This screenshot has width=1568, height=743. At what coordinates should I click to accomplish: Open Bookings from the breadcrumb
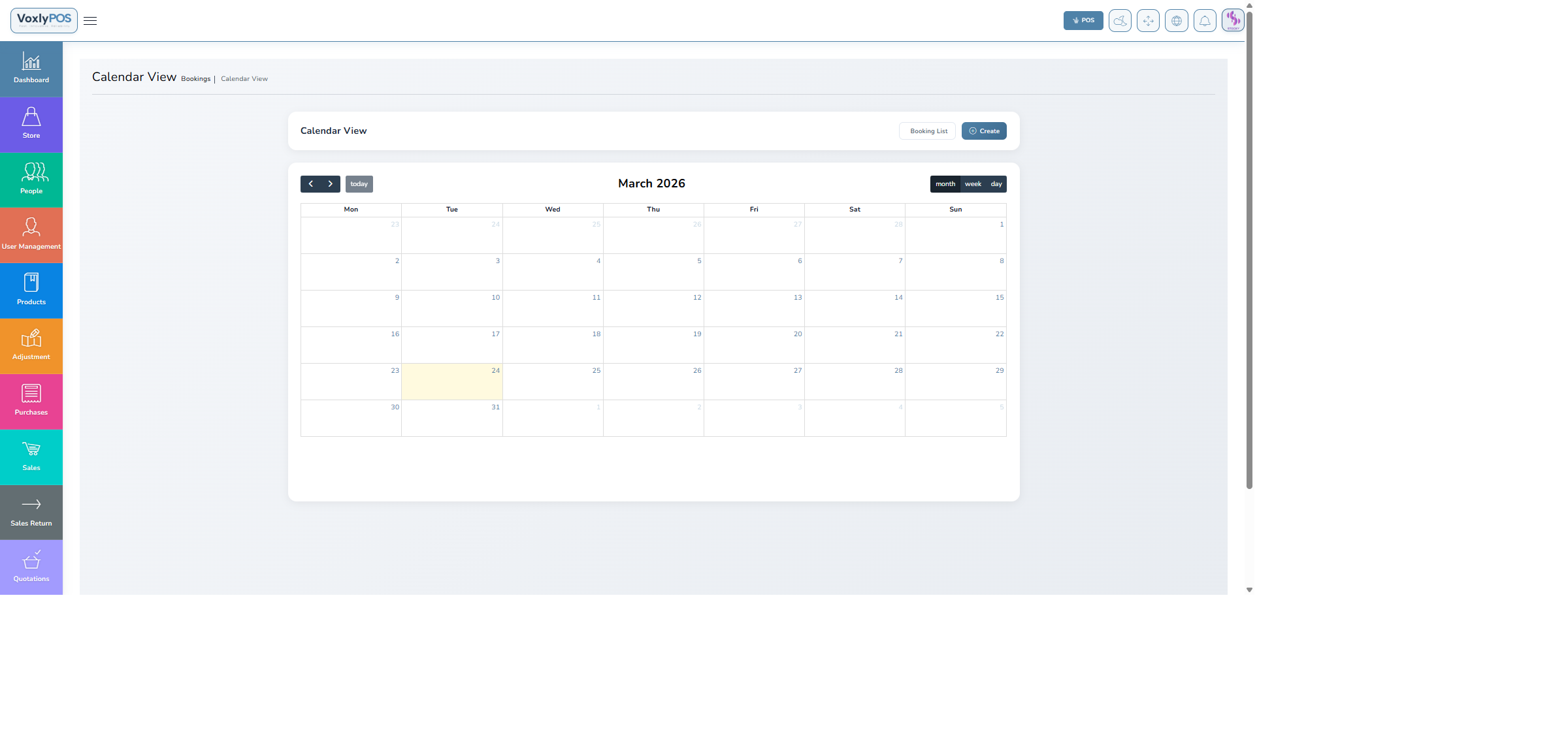pyautogui.click(x=196, y=78)
